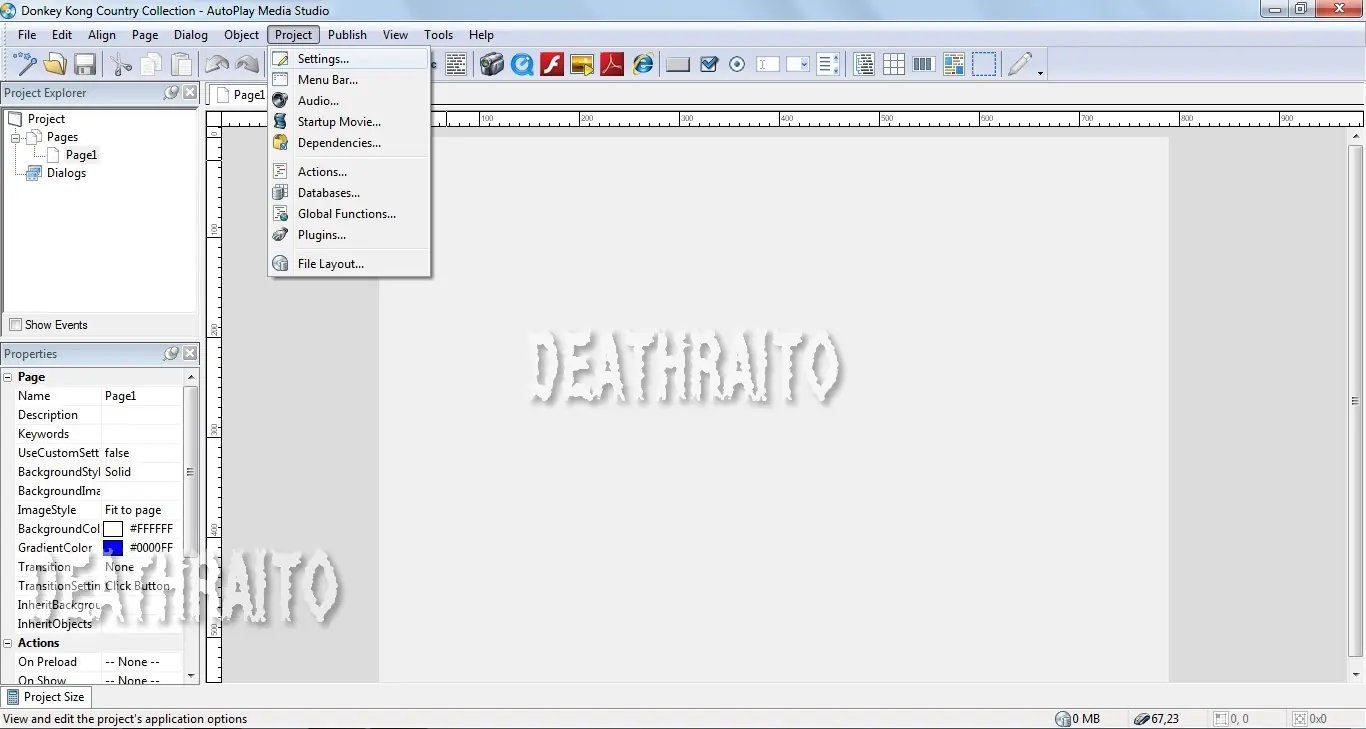Click the Copy icon in toolbar
This screenshot has width=1366, height=729.
point(151,65)
